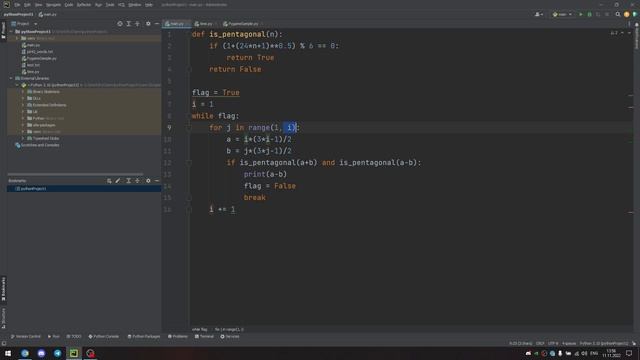Image resolution: width=640 pixels, height=360 pixels.
Task: Click the warnings count inspection indicator in the editor
Action: click(x=614, y=33)
